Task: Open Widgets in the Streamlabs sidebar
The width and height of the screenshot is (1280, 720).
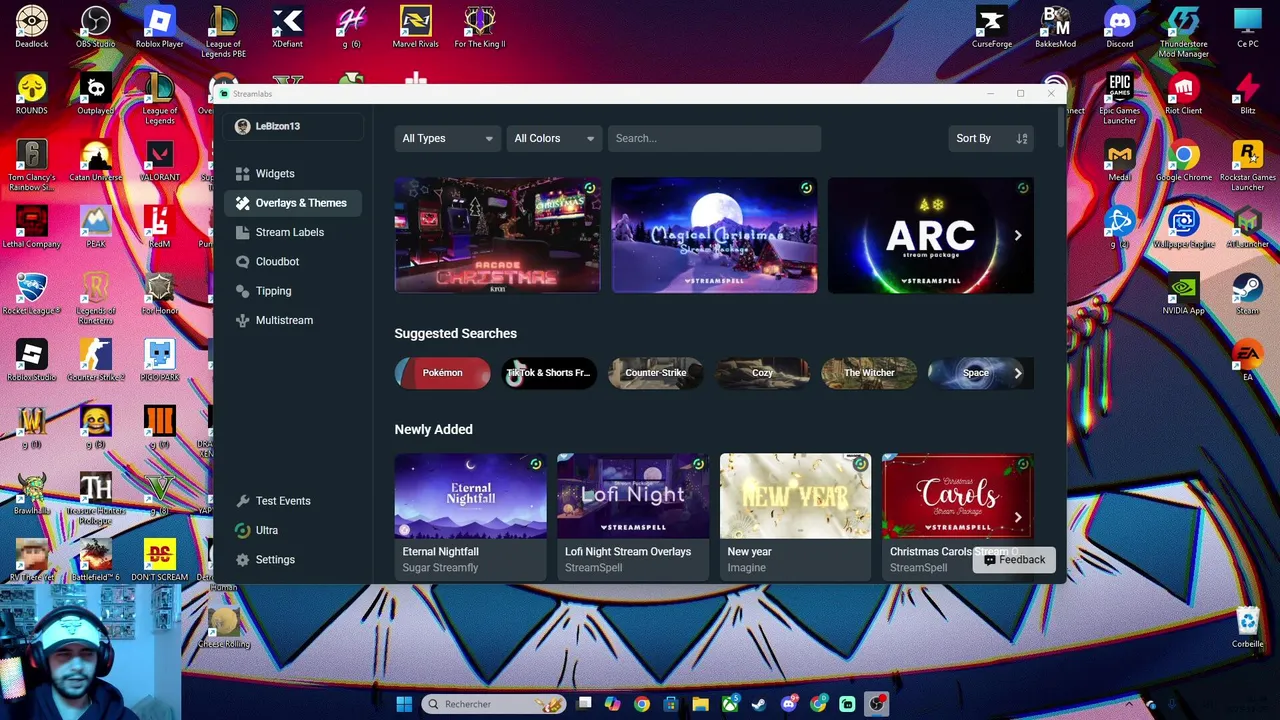Action: (x=275, y=173)
